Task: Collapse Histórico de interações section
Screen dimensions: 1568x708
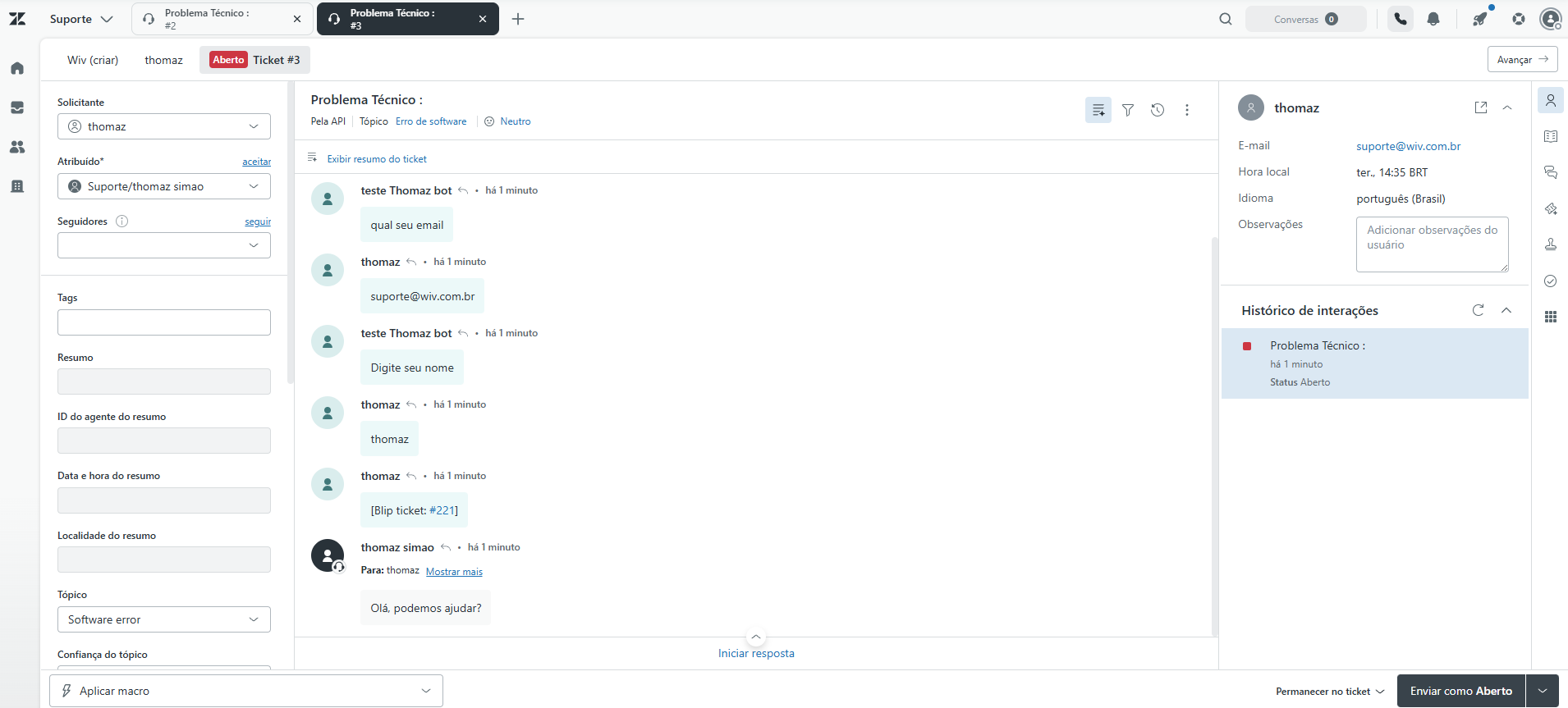Action: [x=1506, y=310]
